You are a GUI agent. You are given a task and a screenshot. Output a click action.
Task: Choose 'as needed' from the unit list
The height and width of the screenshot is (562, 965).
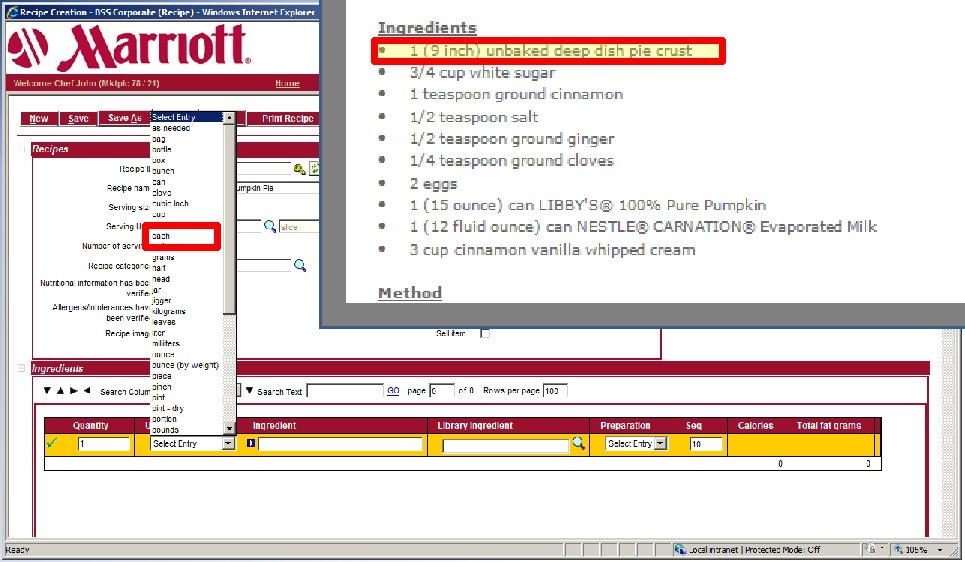[x=171, y=128]
